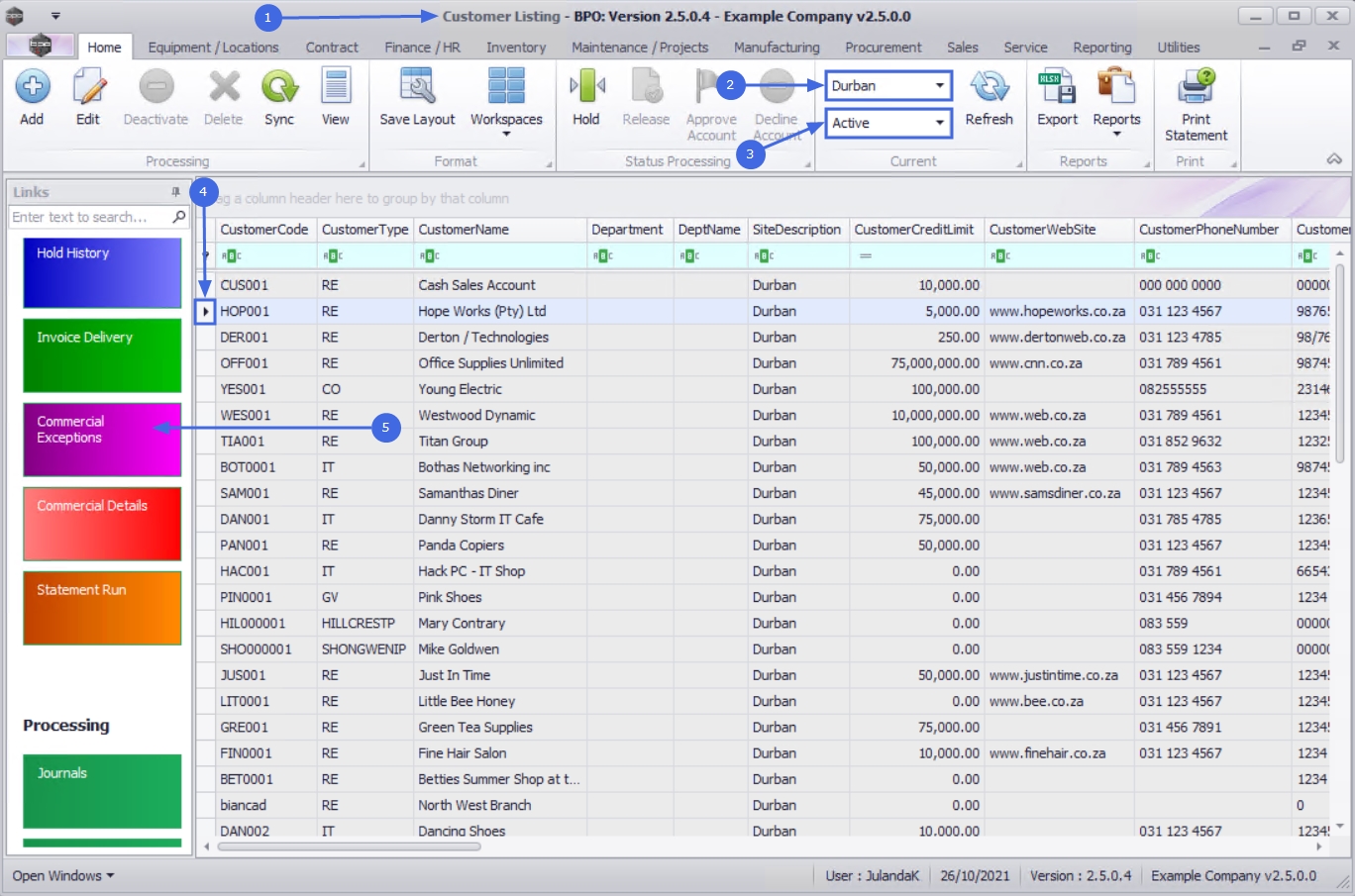
Task: Pin the Links panel
Action: point(175,192)
